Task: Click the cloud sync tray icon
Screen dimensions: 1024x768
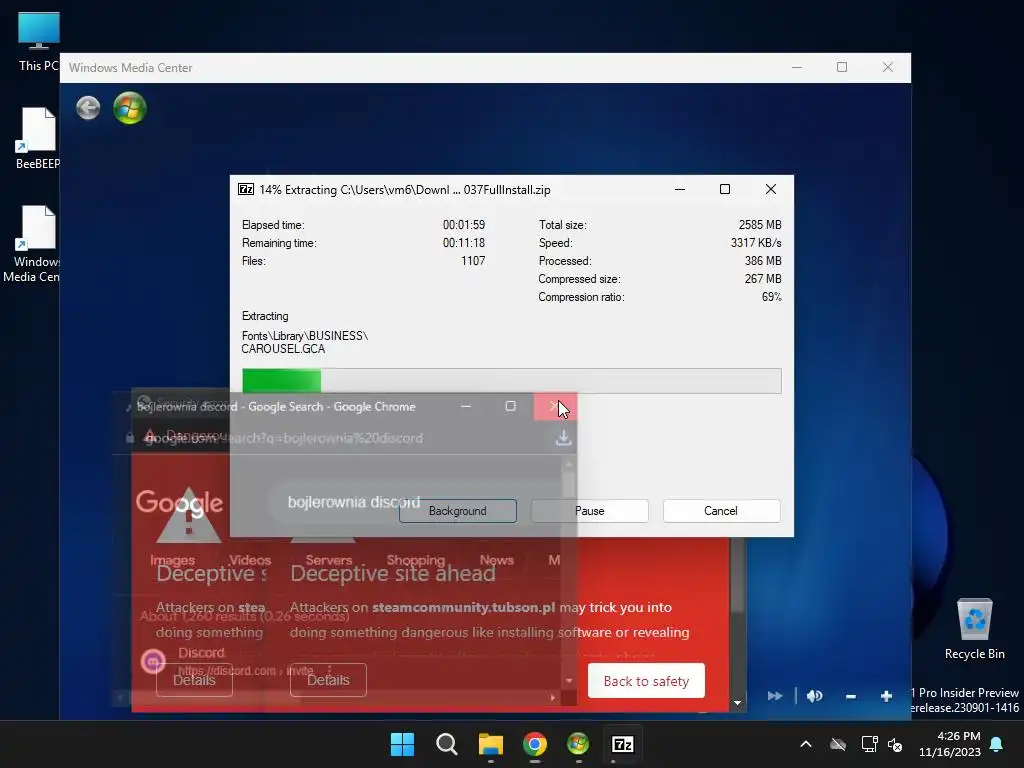Action: tap(838, 744)
